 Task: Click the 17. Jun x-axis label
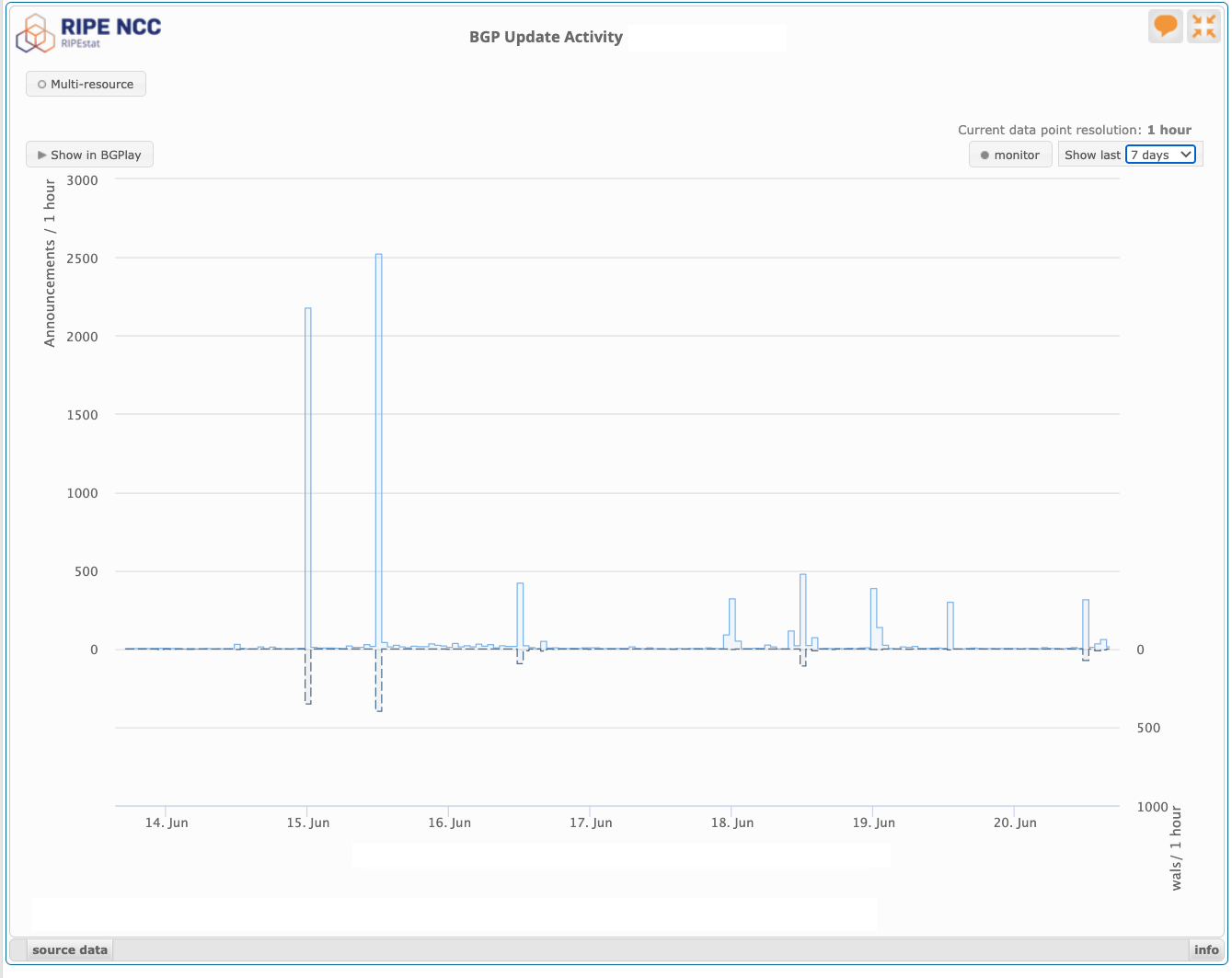click(x=591, y=823)
